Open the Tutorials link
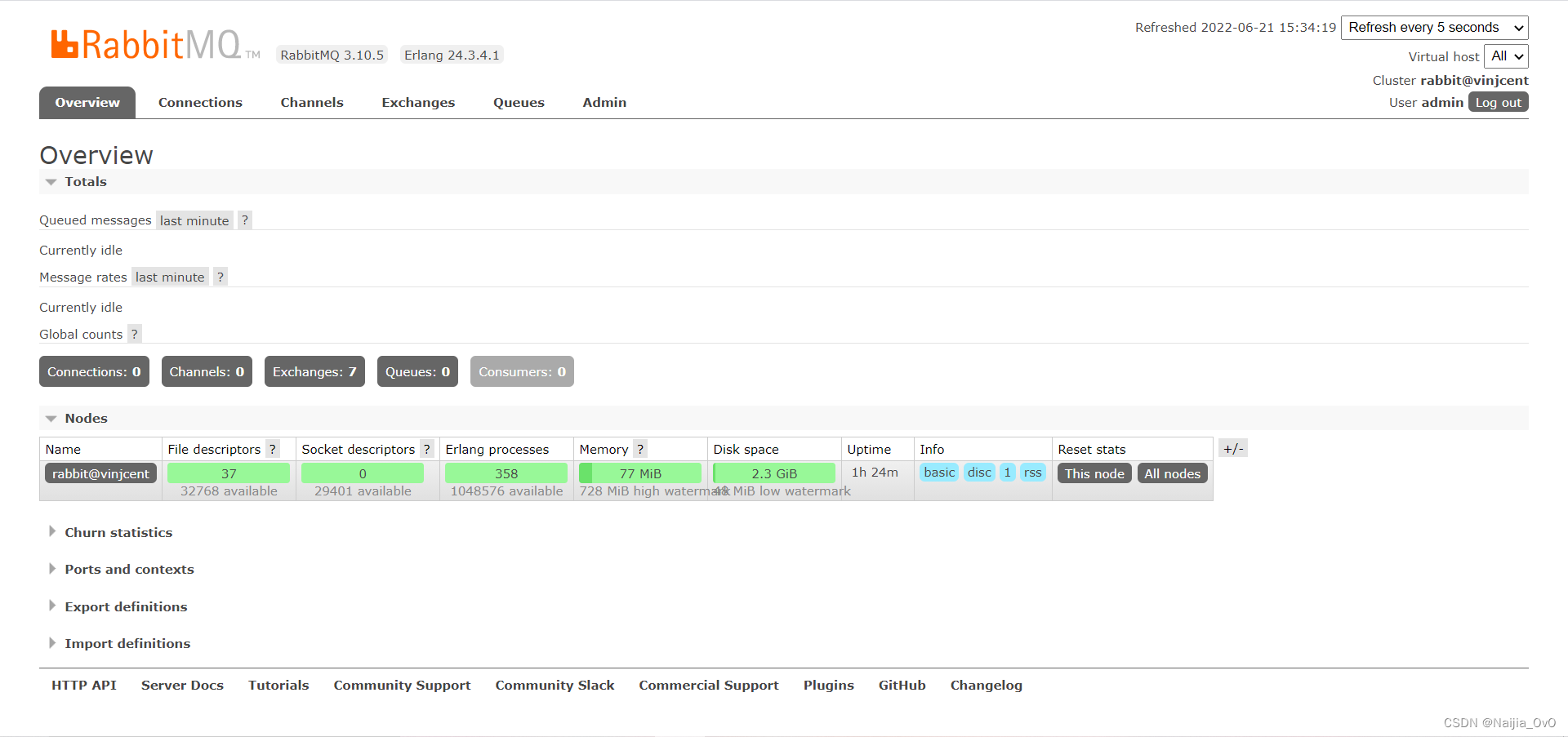The width and height of the screenshot is (1568, 737). coord(278,686)
